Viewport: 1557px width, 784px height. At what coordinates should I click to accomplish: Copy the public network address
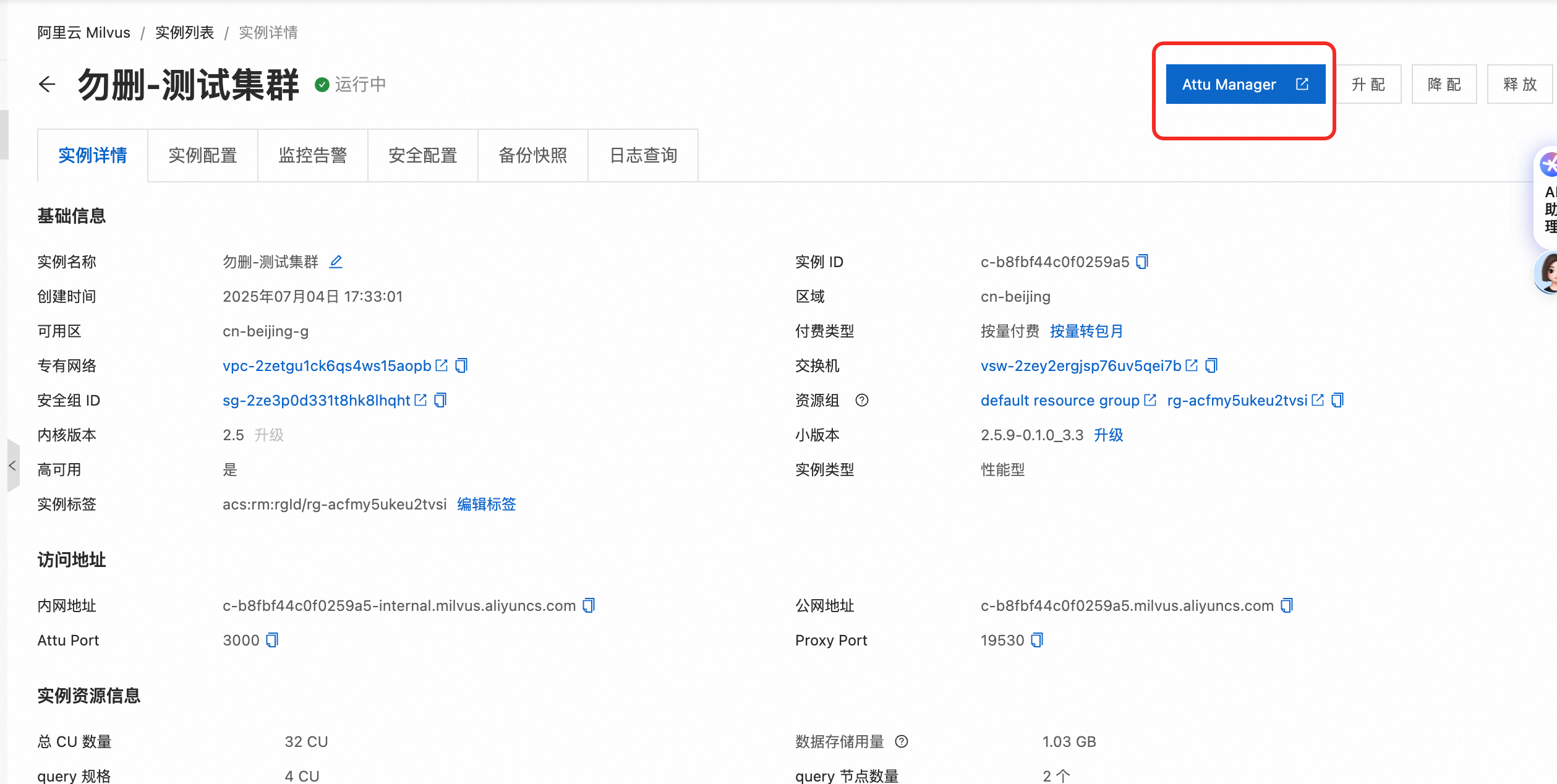[x=1287, y=605]
